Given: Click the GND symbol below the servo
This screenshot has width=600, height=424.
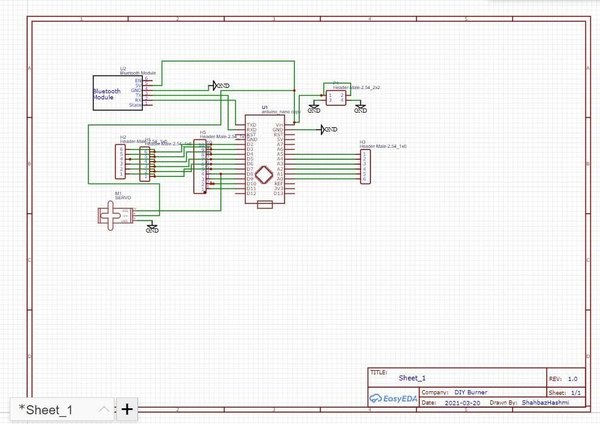Looking at the screenshot, I should [152, 227].
